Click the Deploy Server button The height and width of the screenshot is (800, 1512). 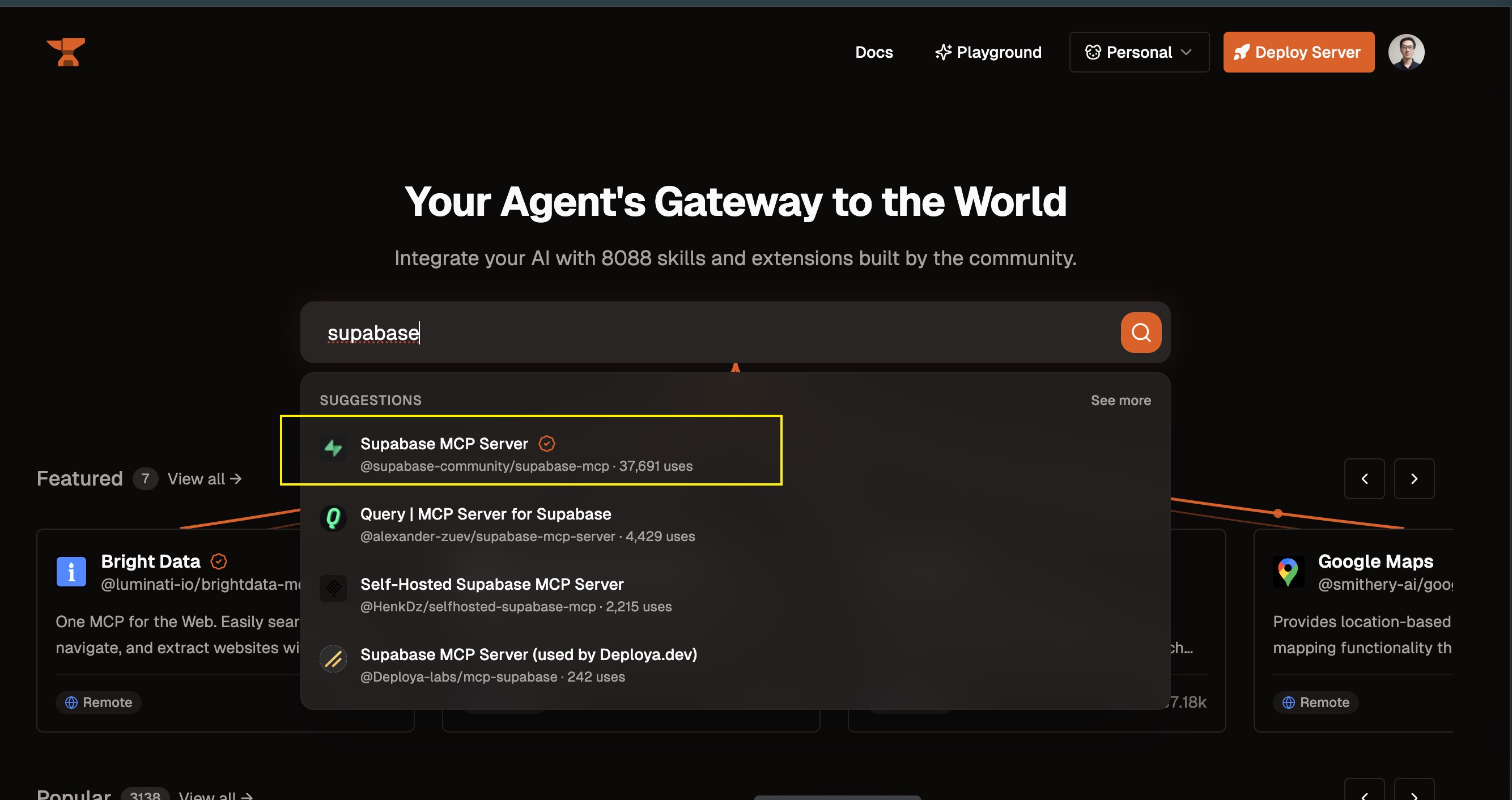[1298, 52]
